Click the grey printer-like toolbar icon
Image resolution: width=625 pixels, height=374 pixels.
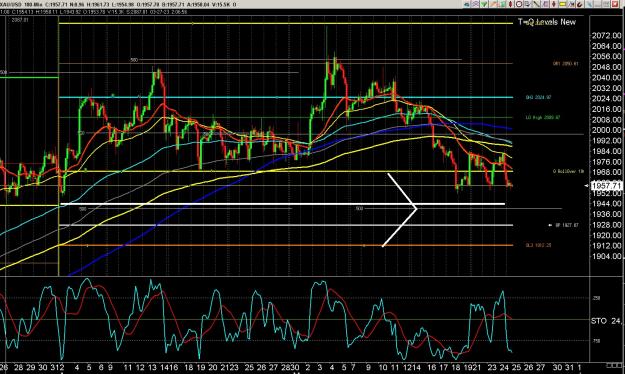coord(527,4)
